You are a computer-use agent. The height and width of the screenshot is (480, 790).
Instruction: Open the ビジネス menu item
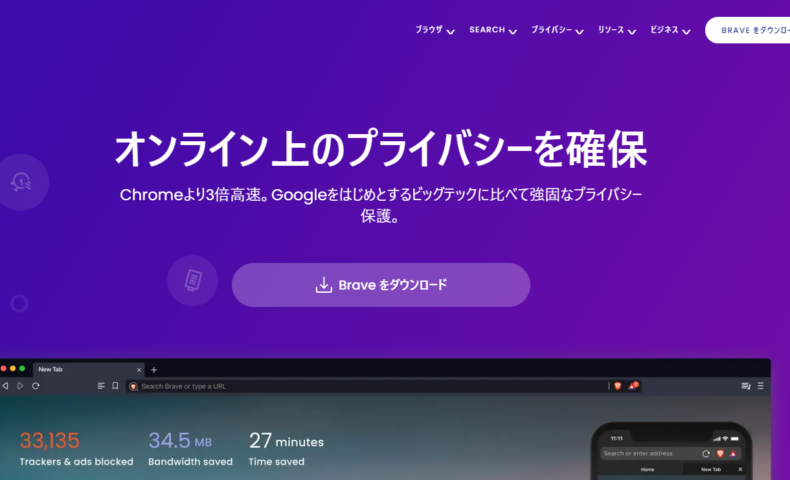point(669,30)
